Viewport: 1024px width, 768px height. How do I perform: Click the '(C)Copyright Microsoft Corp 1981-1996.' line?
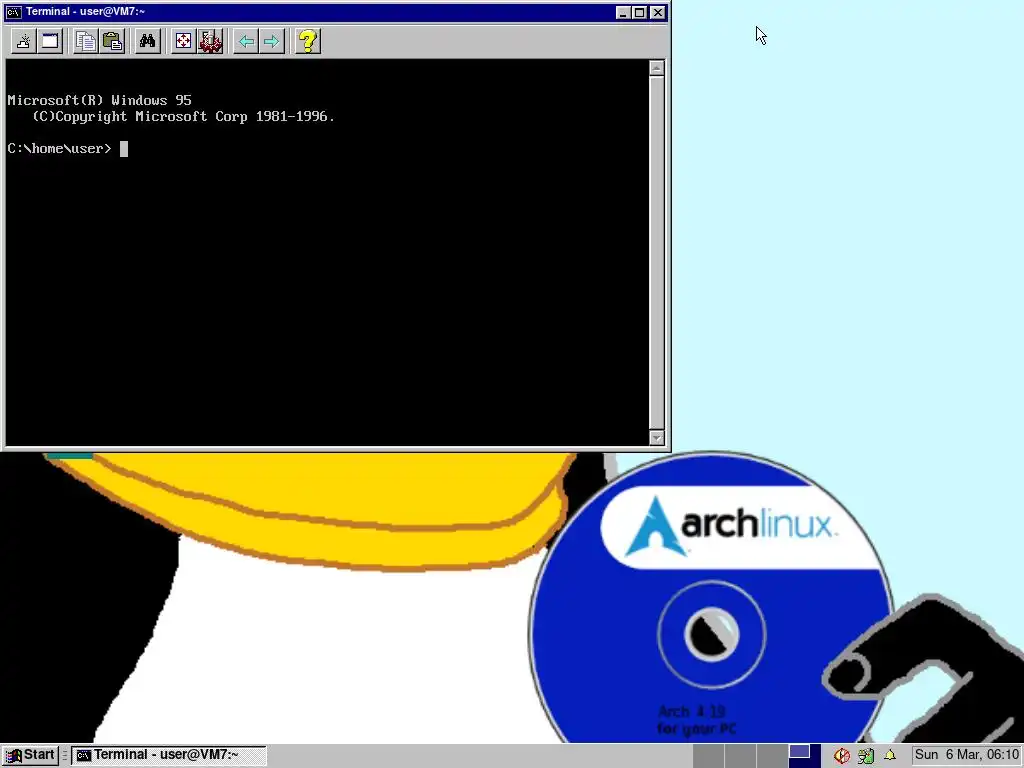tap(184, 117)
